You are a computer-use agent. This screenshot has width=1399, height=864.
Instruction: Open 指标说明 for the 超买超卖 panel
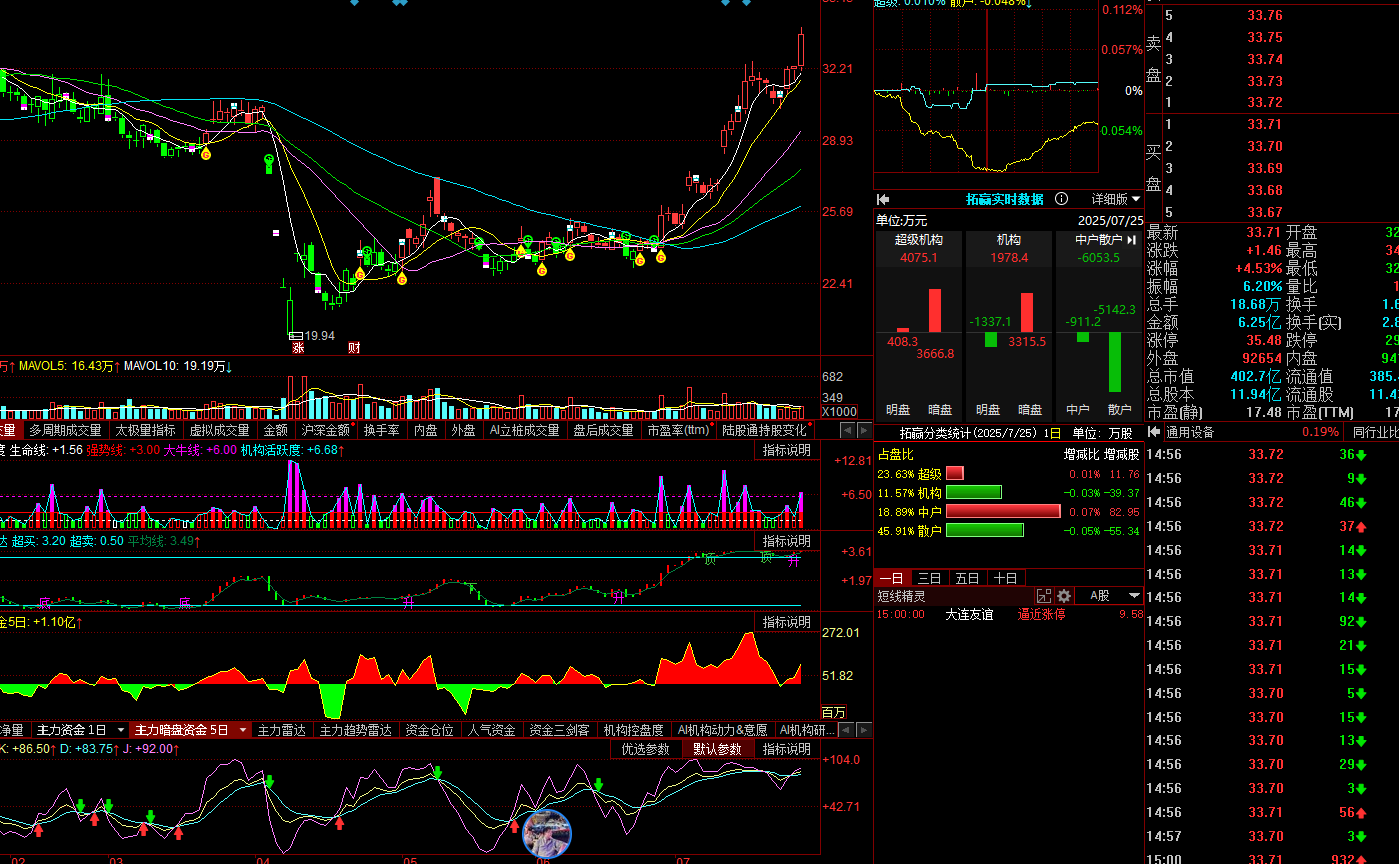pyautogui.click(x=787, y=541)
